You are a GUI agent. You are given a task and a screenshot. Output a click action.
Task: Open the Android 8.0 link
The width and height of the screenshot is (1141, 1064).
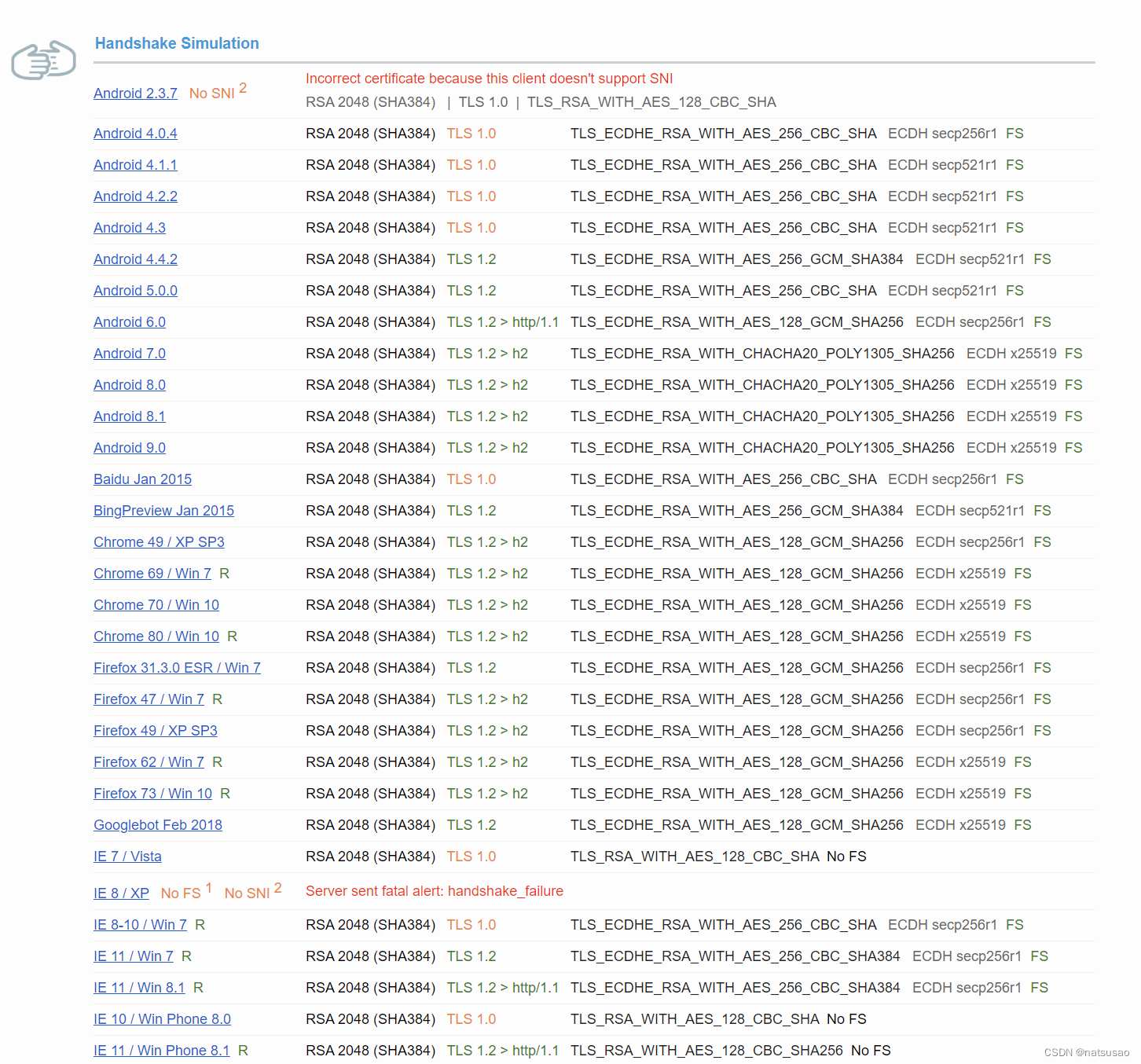[x=130, y=385]
